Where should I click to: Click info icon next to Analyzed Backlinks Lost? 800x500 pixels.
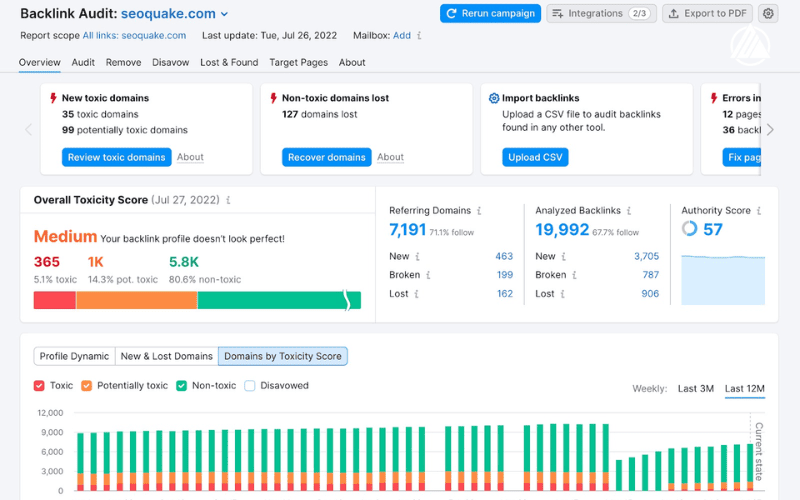pos(562,294)
